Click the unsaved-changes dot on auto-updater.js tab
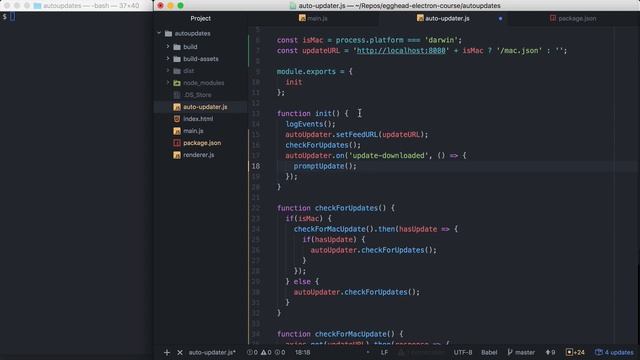640x360 pixels. pyautogui.click(x=500, y=19)
